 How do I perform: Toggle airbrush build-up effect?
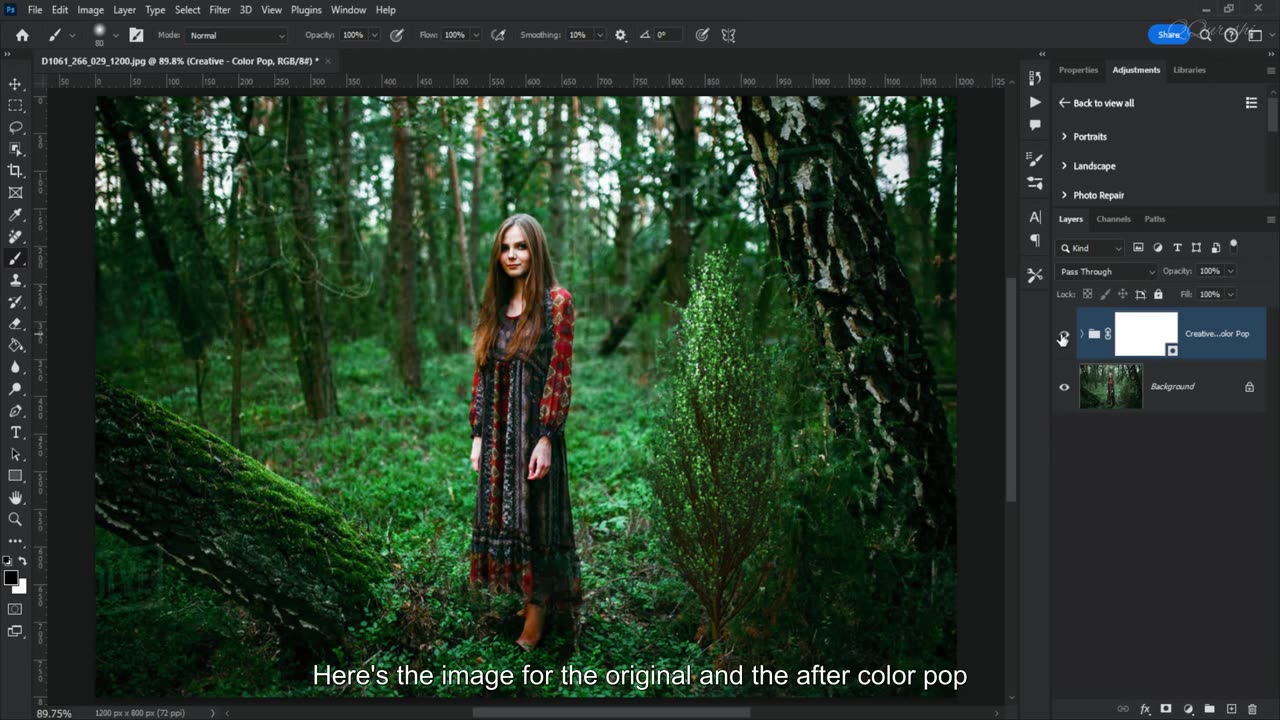tap(499, 35)
